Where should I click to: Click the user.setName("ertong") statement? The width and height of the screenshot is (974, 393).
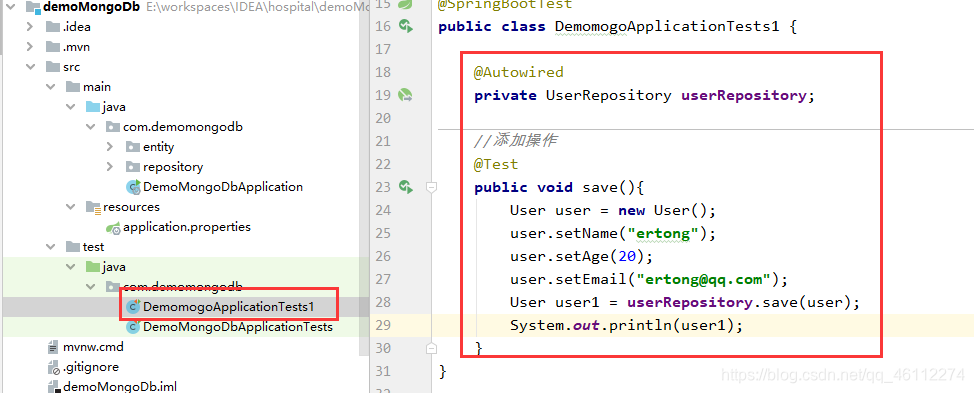[613, 233]
